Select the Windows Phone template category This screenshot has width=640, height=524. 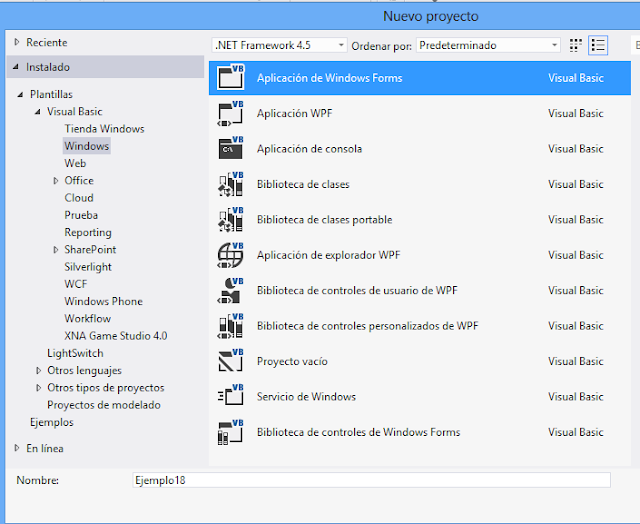tap(103, 301)
